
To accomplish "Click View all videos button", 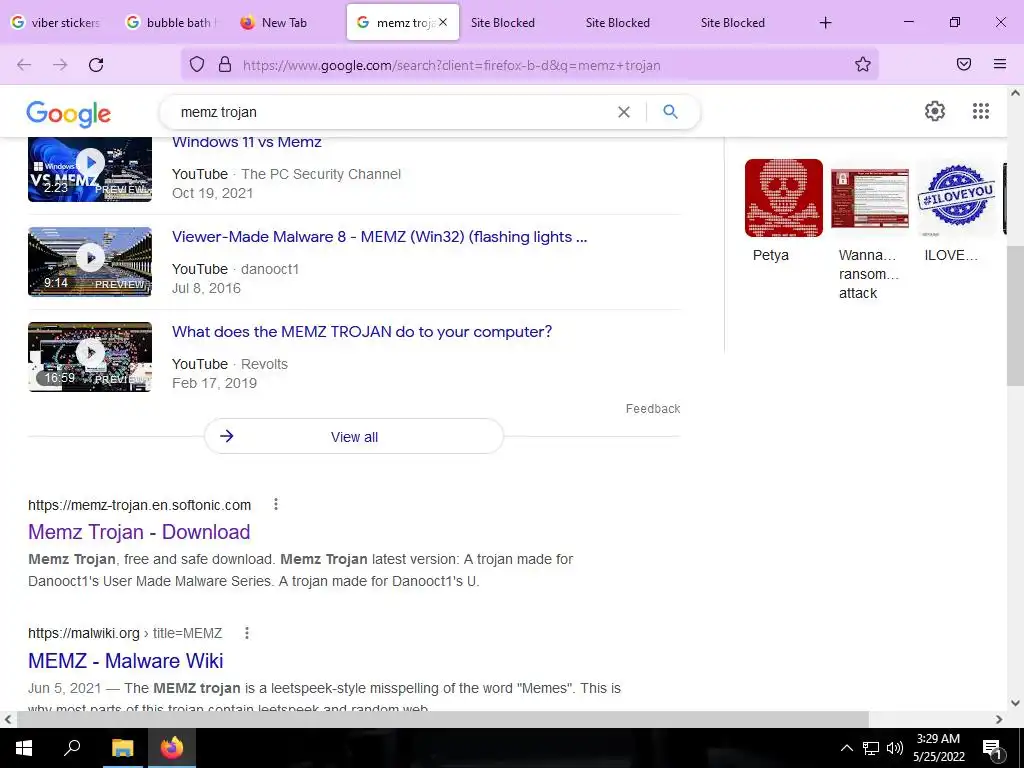I will 354,437.
